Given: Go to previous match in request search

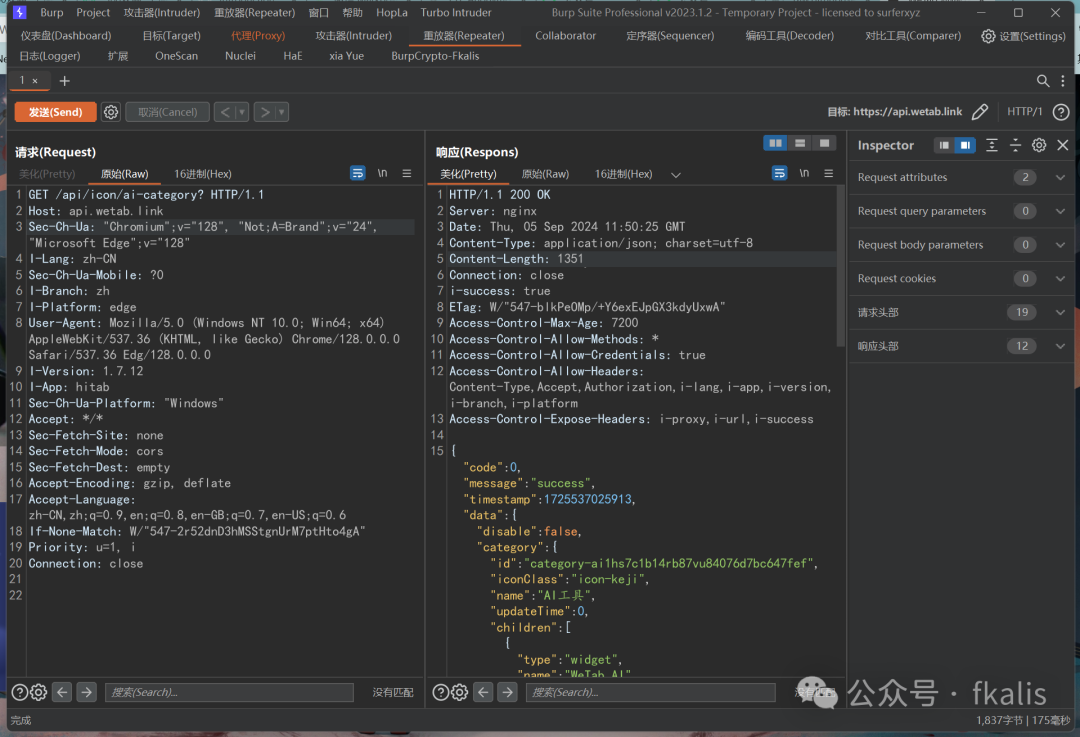Looking at the screenshot, I should [62, 692].
